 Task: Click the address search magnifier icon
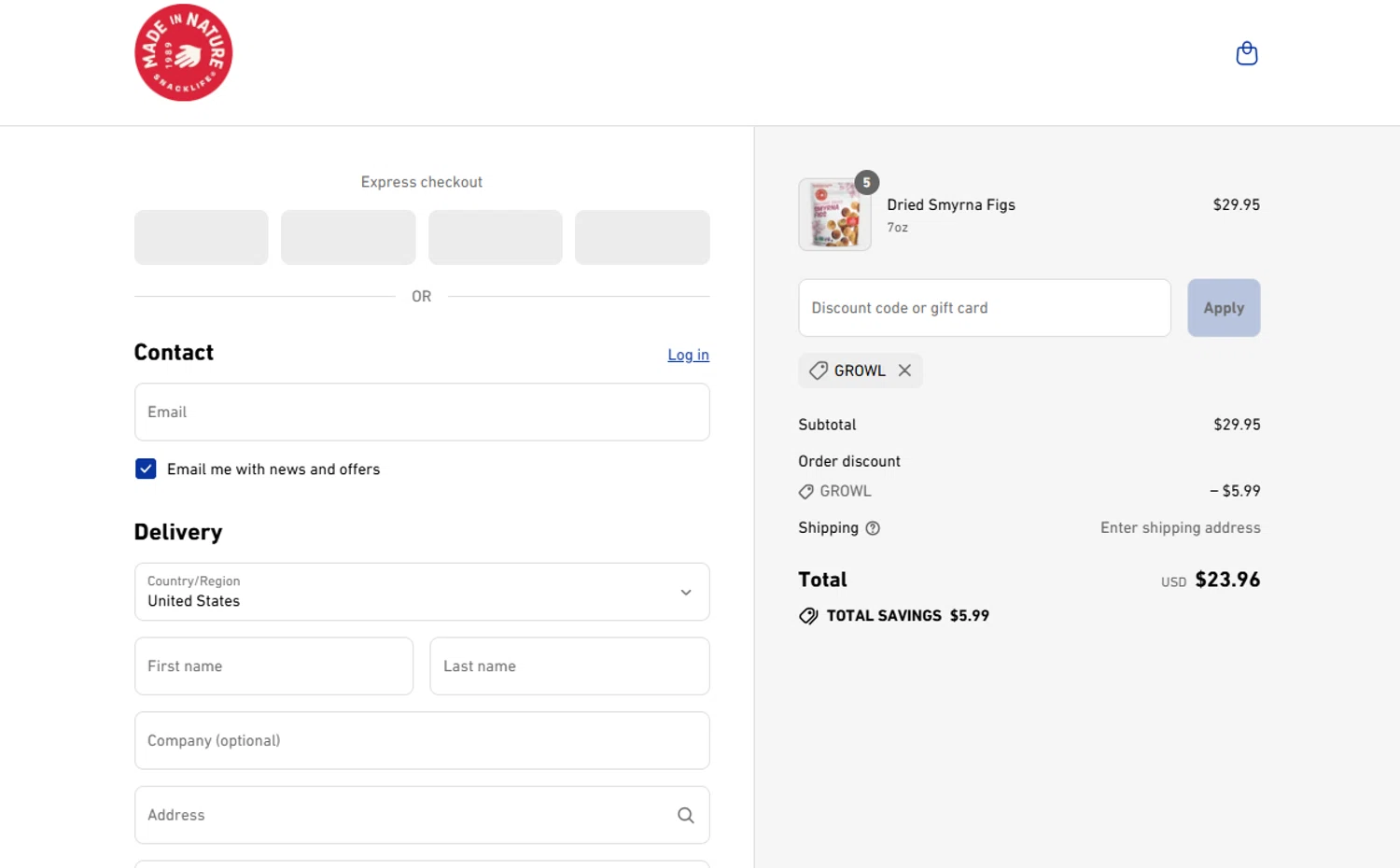click(x=686, y=815)
